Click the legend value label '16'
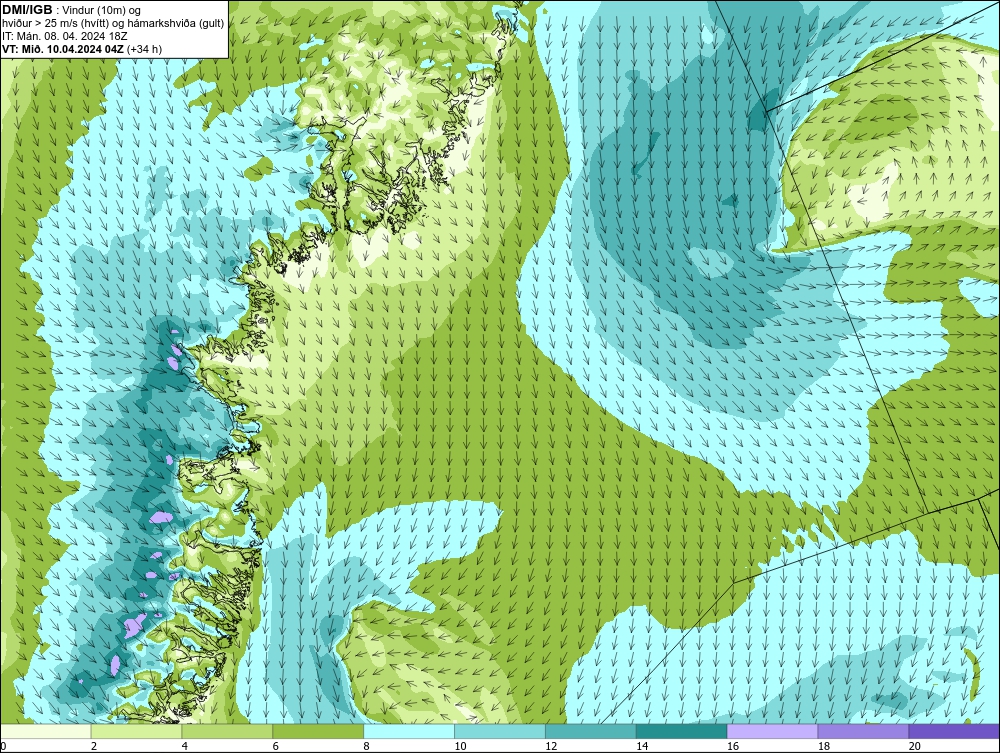Image resolution: width=1000 pixels, height=753 pixels. pos(733,746)
